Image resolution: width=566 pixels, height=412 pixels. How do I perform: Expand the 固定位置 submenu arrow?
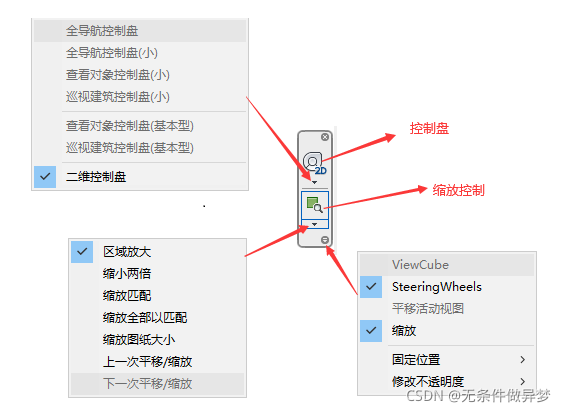[522, 360]
